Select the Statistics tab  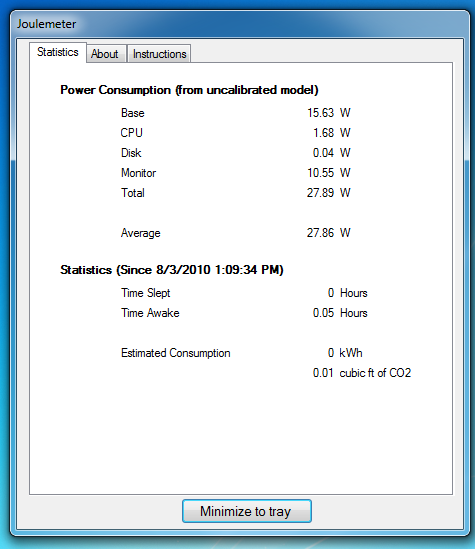click(58, 53)
